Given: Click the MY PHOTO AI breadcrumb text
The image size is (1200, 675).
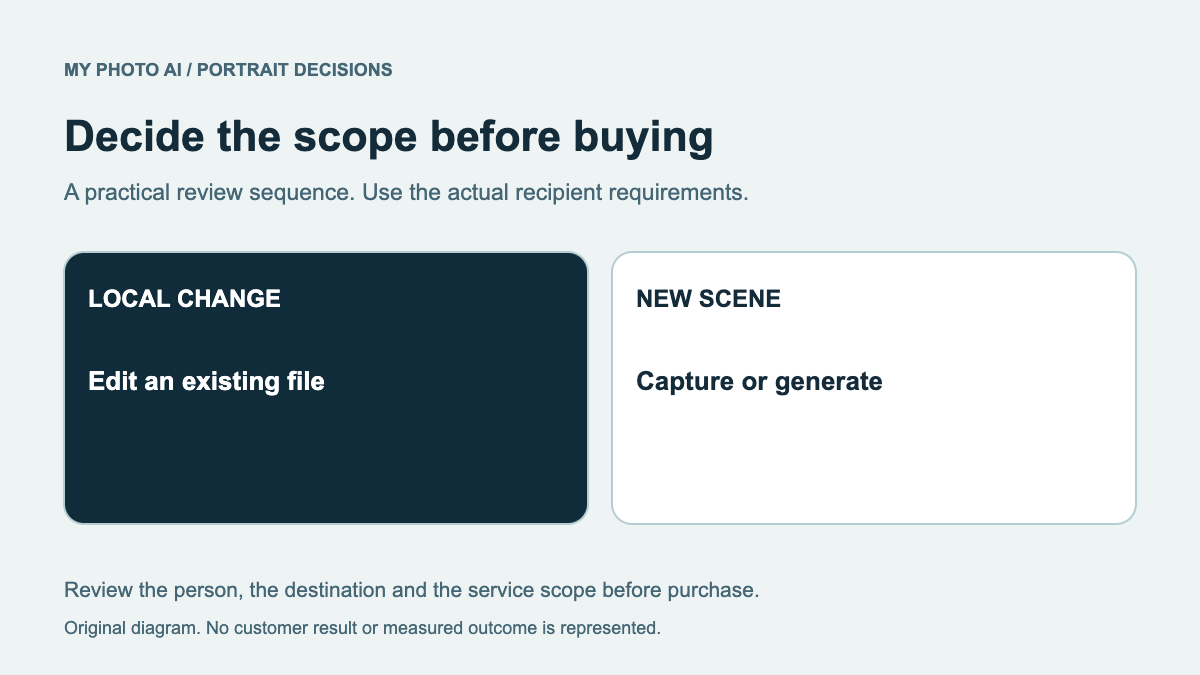Looking at the screenshot, I should click(122, 70).
